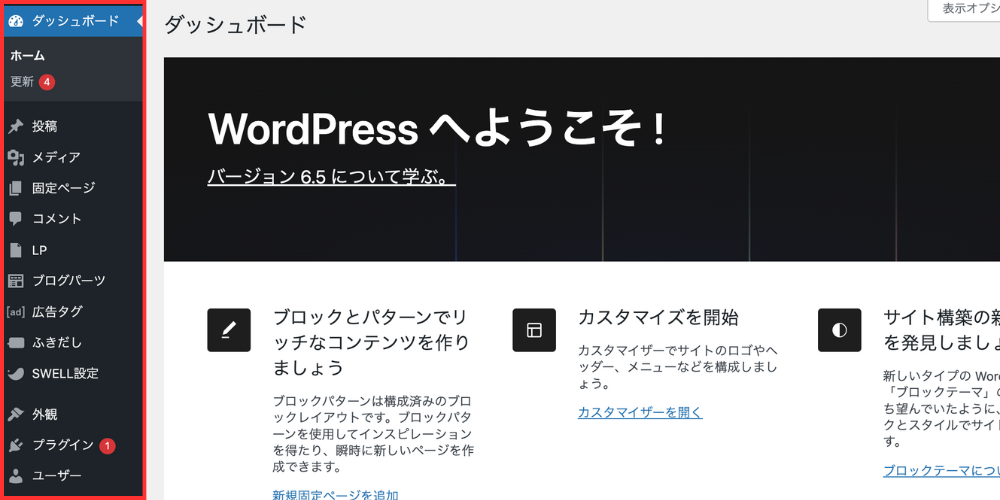Open the バージョン 6.5 について学ぶ link
Viewport: 1000px width, 500px height.
click(x=331, y=177)
